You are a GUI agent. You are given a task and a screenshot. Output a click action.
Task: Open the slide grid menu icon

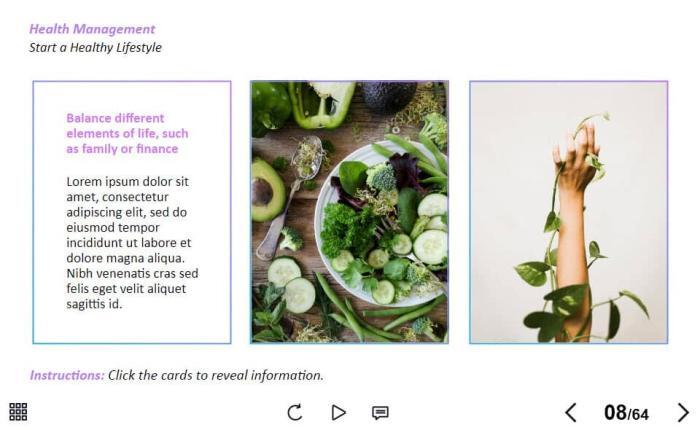[18, 412]
